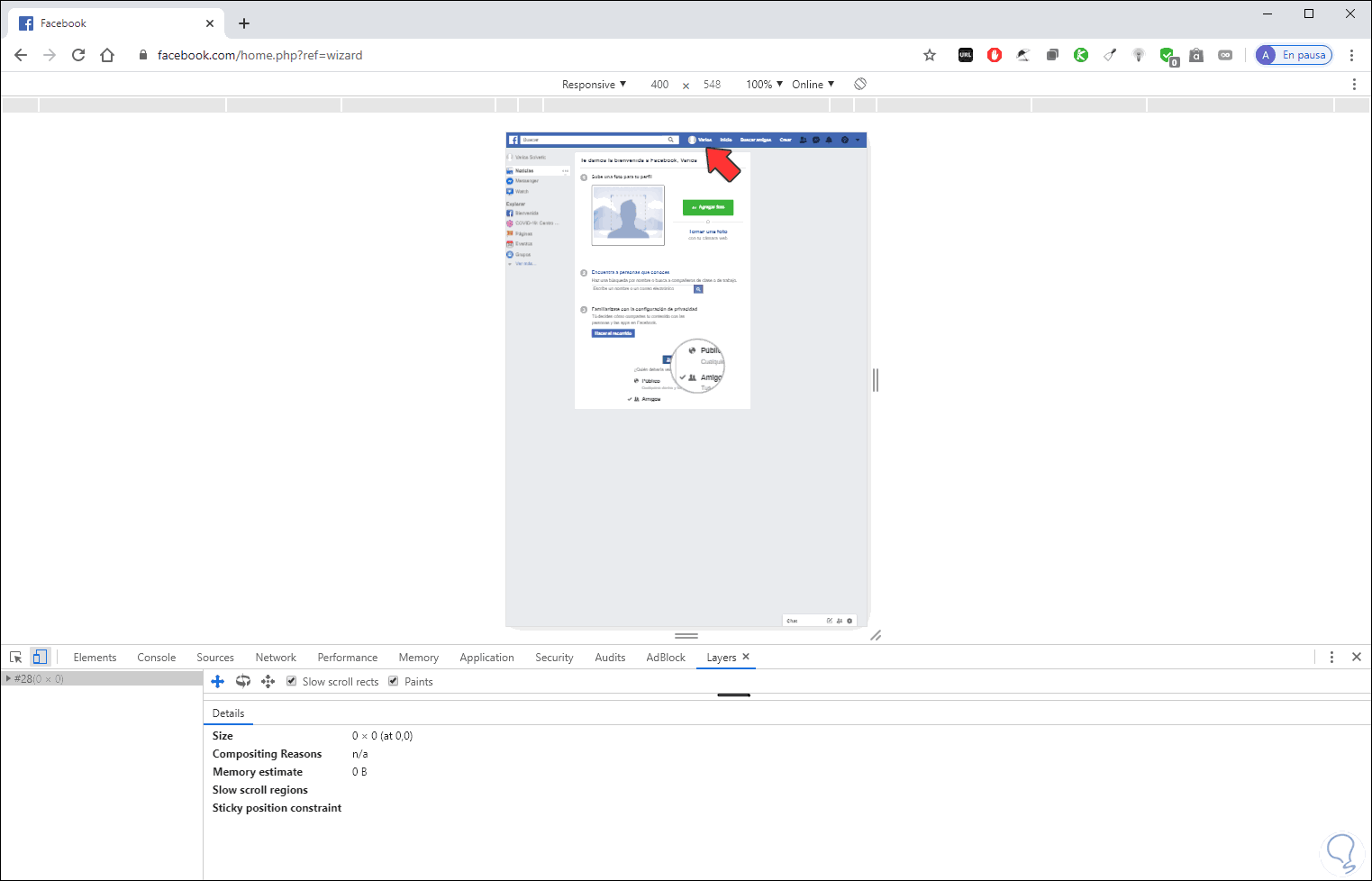Open DevTools customize menu (three dots)
This screenshot has width=1372, height=881.
coord(1331,658)
